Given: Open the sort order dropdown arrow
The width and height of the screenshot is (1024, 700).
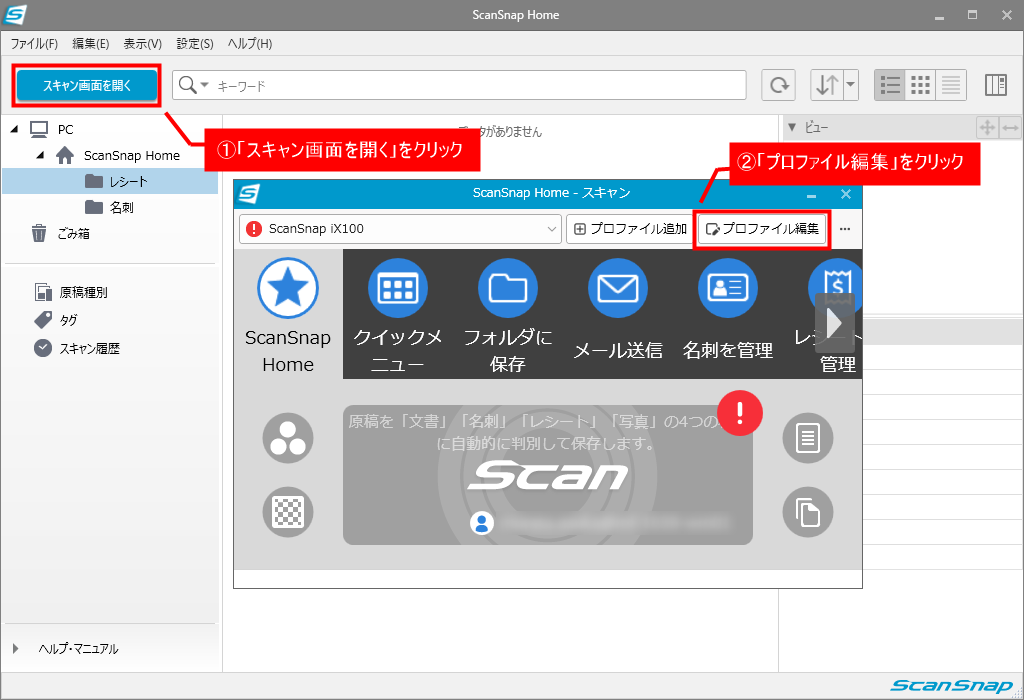Looking at the screenshot, I should click(x=850, y=85).
